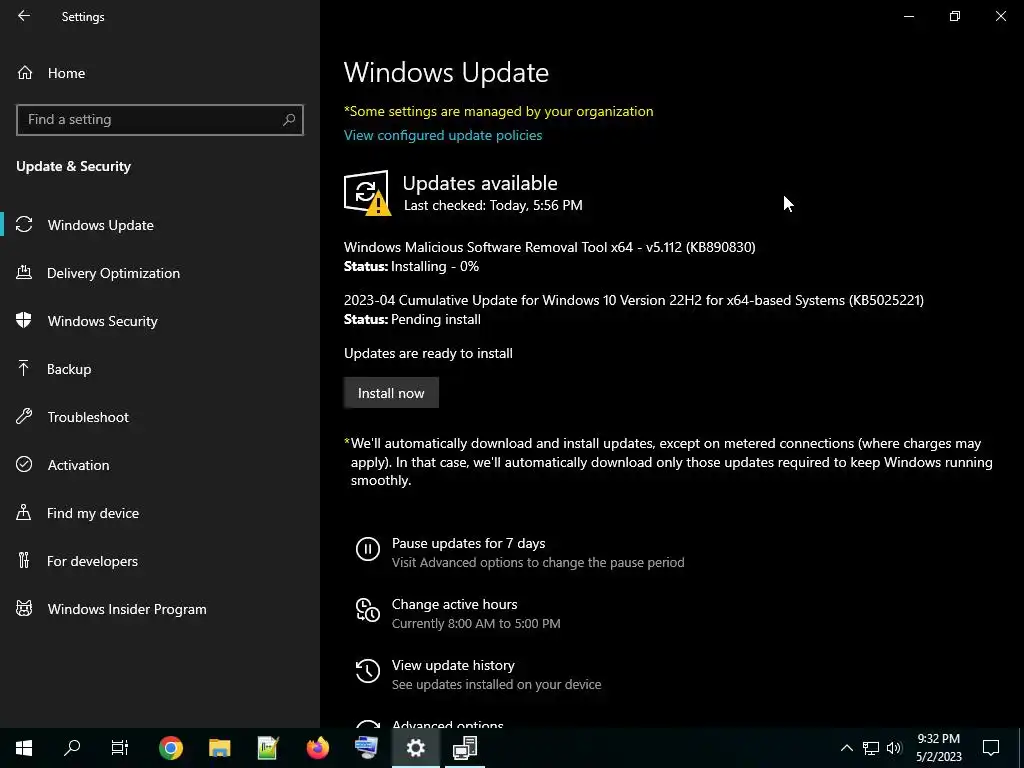The width and height of the screenshot is (1024, 768).
Task: Click the Install now button
Action: 391,393
